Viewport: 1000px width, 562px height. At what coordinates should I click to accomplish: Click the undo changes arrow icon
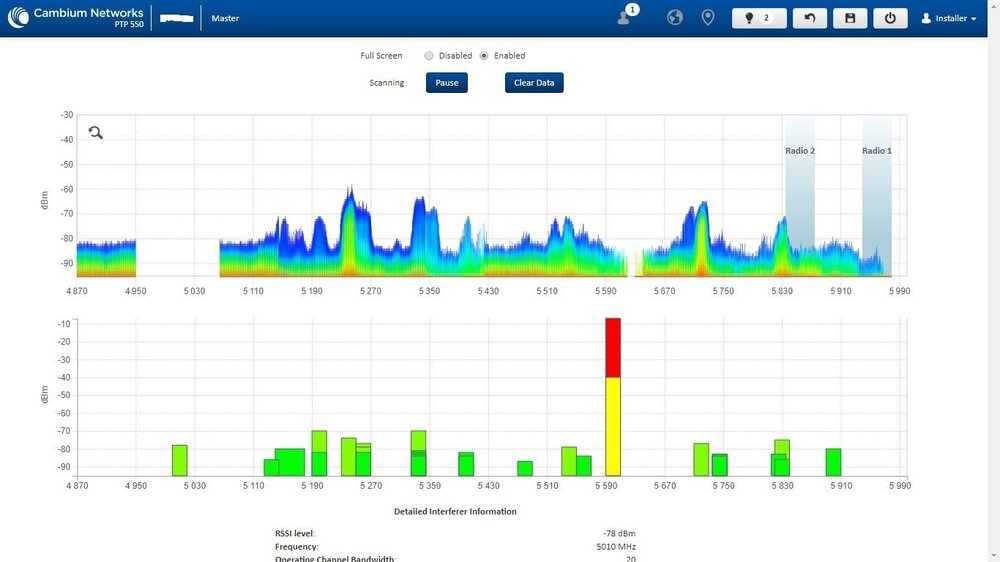(x=809, y=18)
